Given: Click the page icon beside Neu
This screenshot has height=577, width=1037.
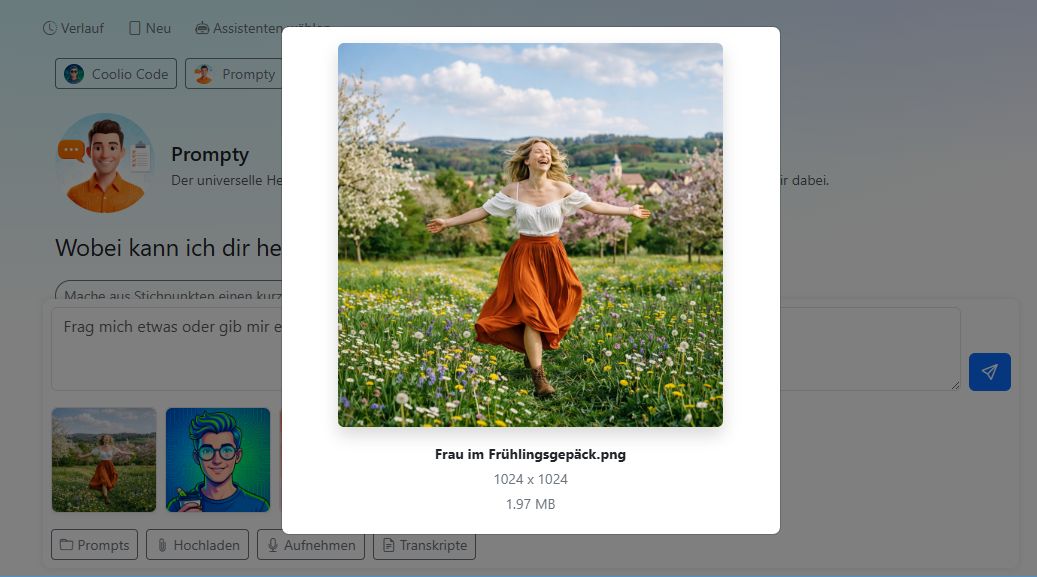Looking at the screenshot, I should [134, 28].
